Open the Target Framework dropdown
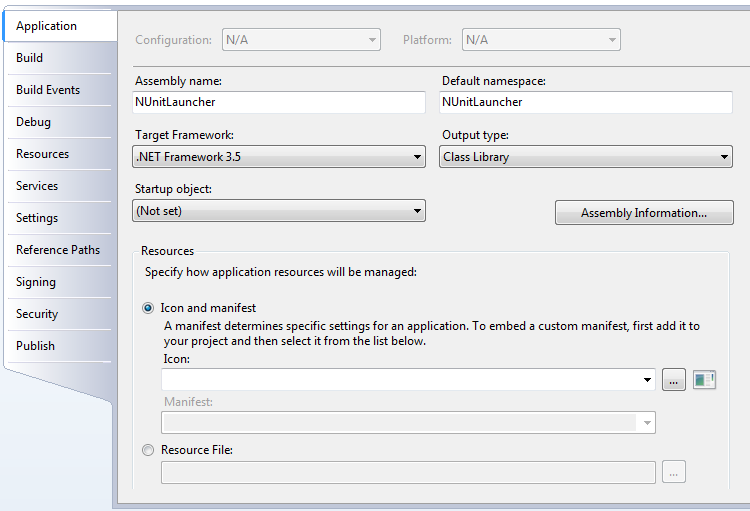The height and width of the screenshot is (511, 750). click(279, 157)
